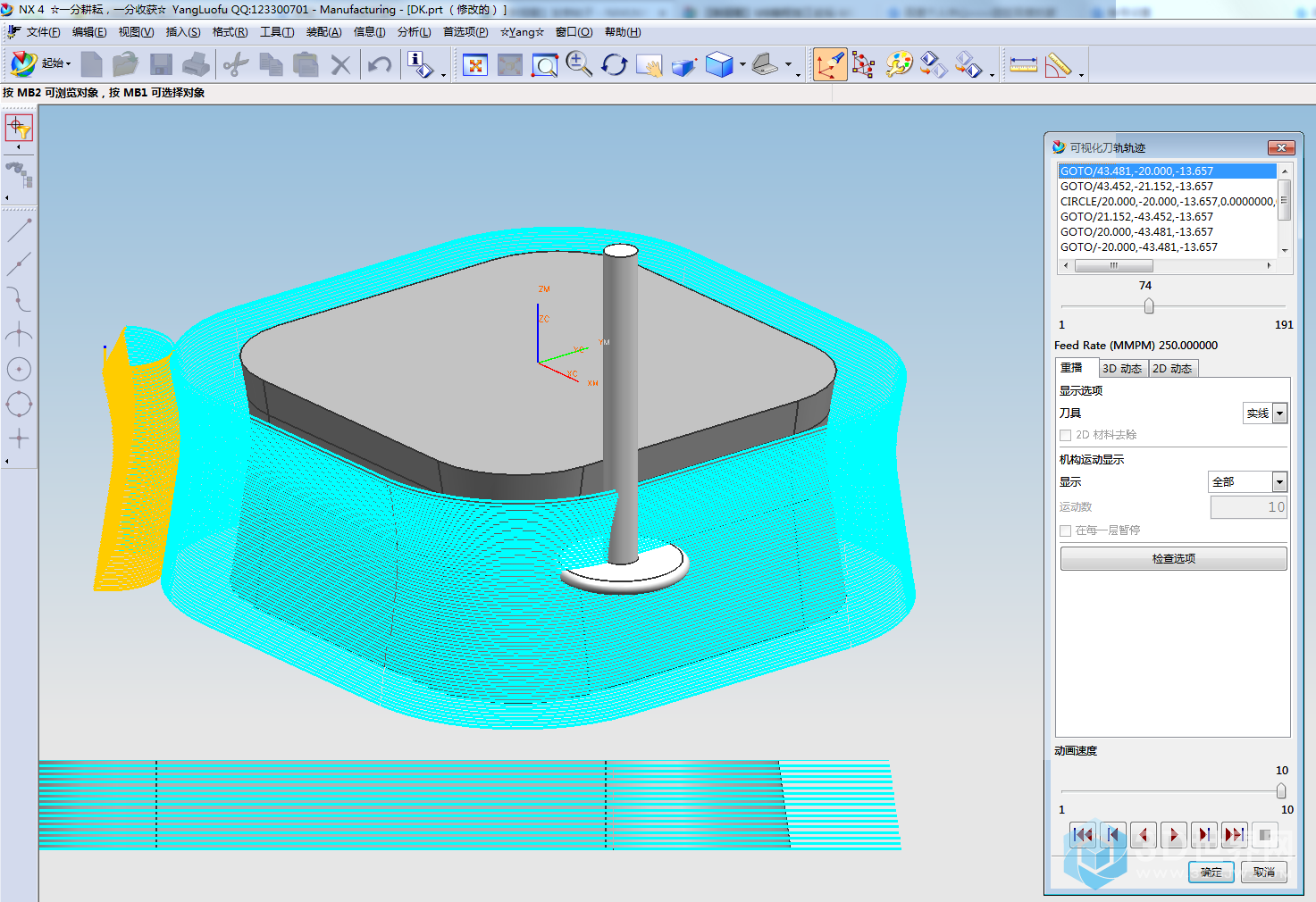Toggle the 2D 材料去除 checkbox

1065,435
